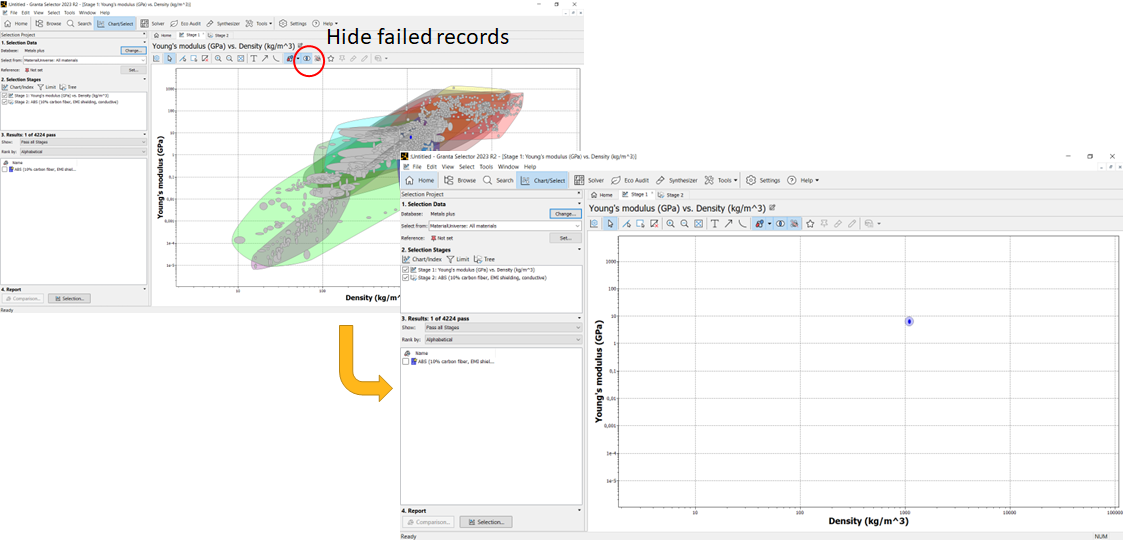Open Select from dropdown in front window
1123x540 pixels.
pos(504,226)
